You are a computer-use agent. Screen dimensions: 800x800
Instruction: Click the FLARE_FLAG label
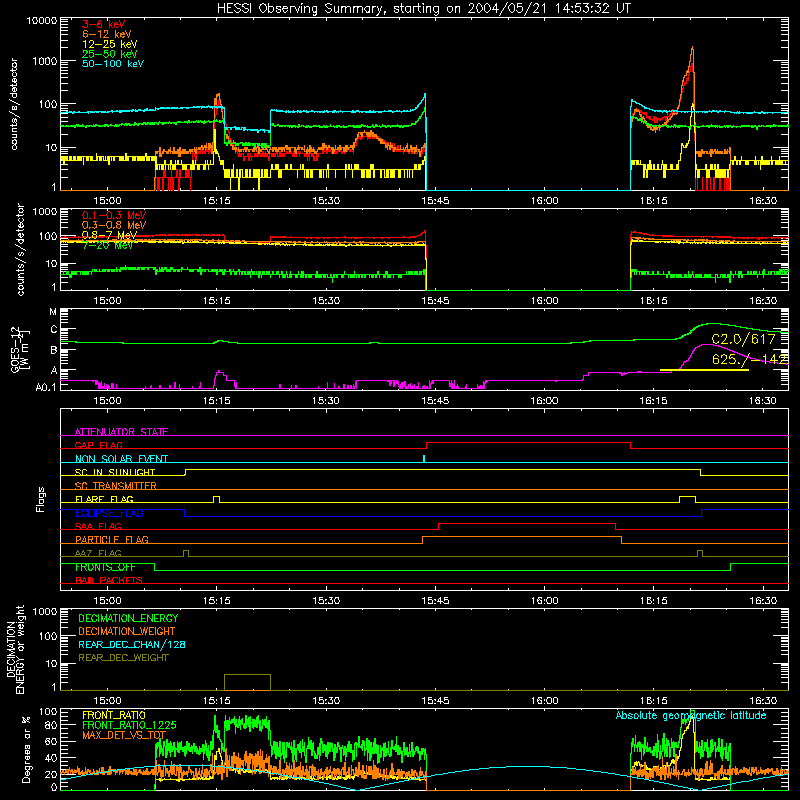104,499
